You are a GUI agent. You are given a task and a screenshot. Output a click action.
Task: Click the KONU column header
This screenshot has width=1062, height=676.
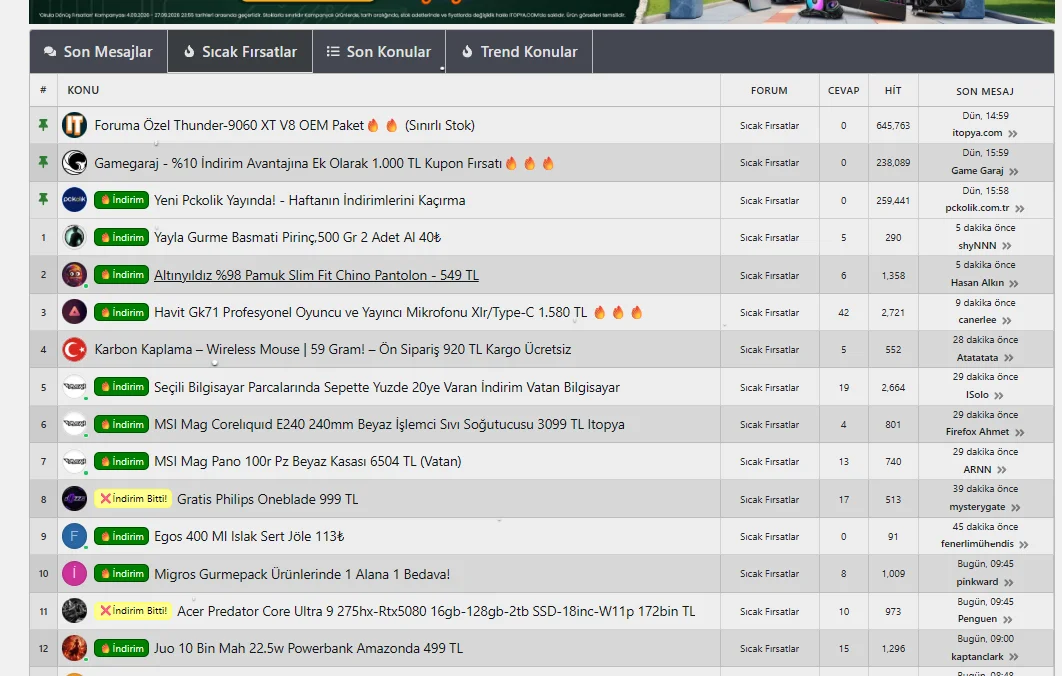(x=83, y=90)
